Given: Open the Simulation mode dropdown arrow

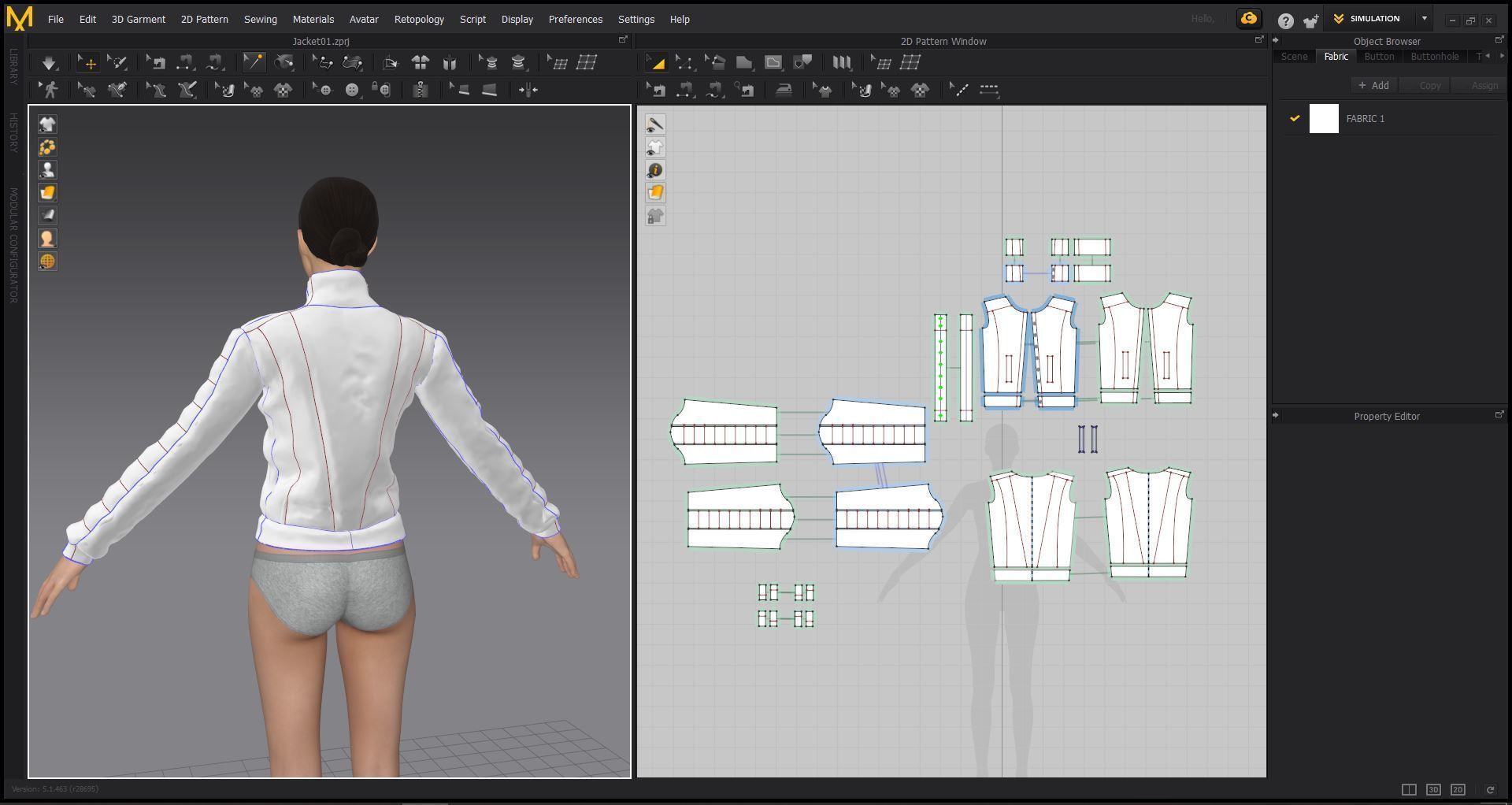Looking at the screenshot, I should [x=1424, y=19].
